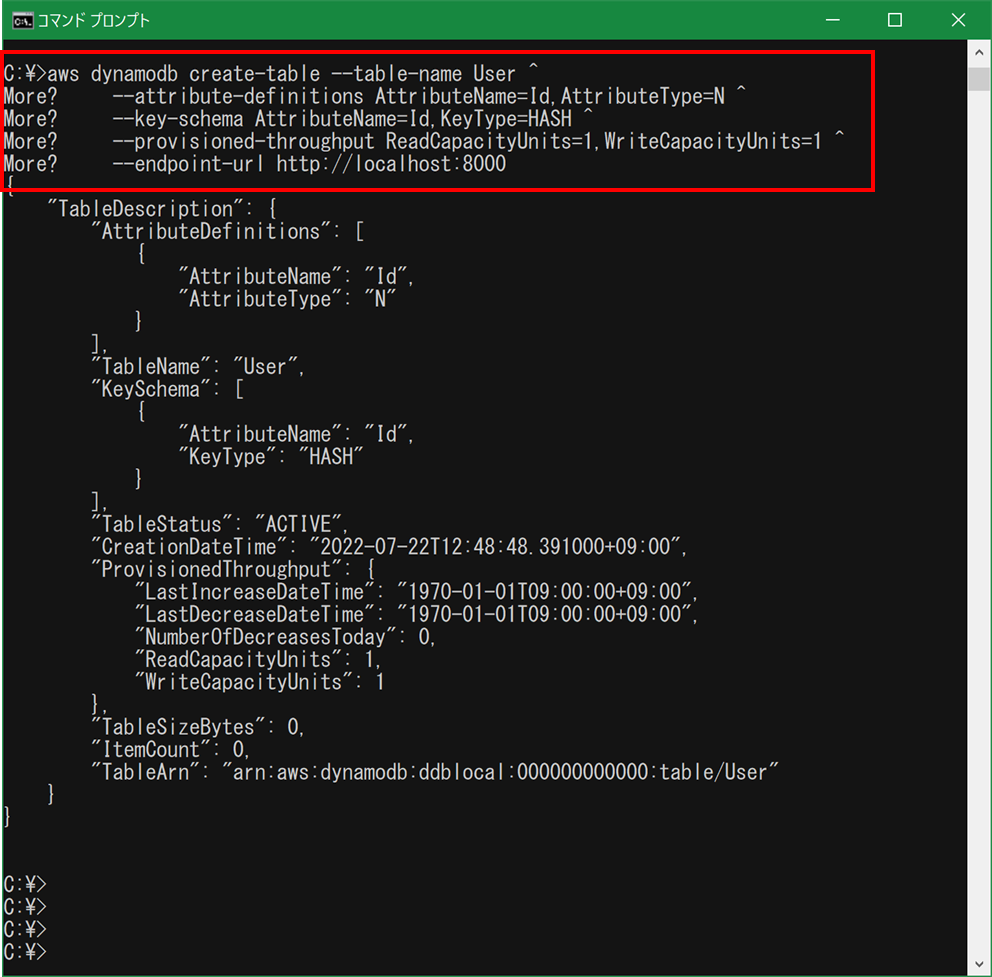Click the close window icon
This screenshot has width=992, height=977.
pos(958,19)
